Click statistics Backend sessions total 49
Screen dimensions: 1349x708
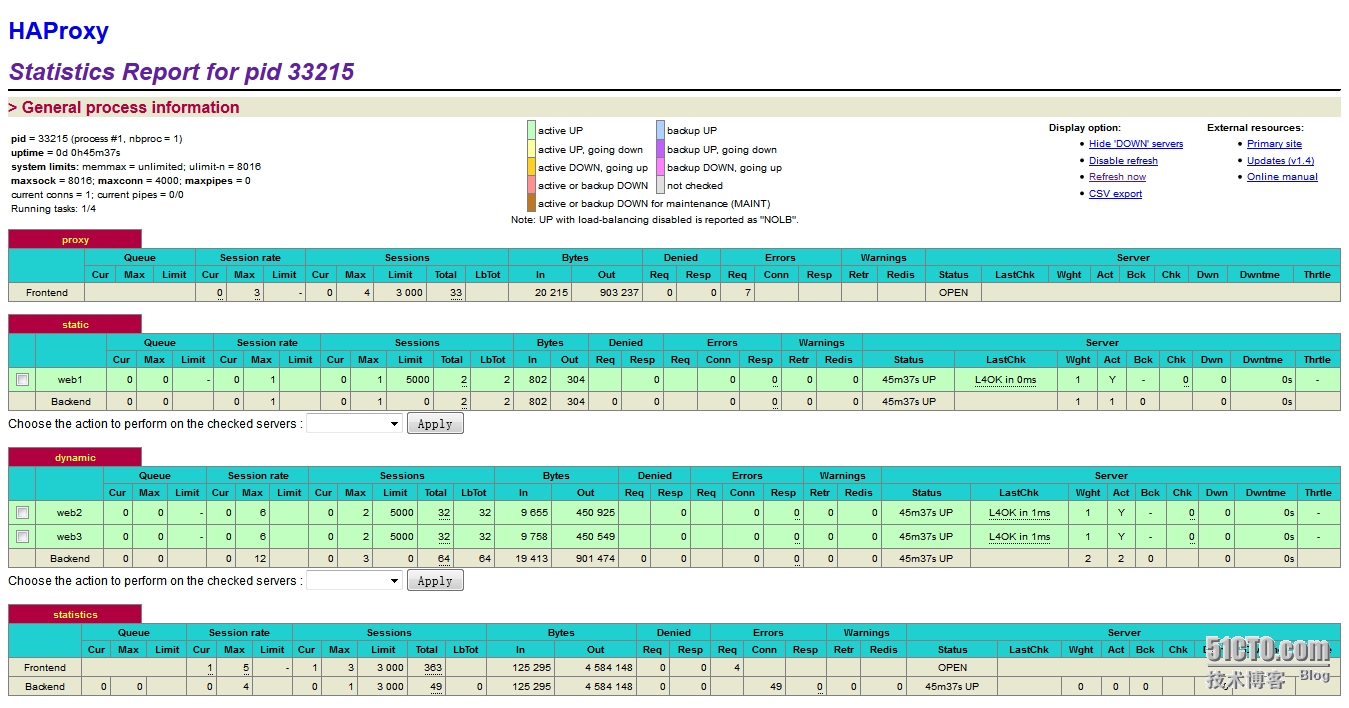point(435,687)
